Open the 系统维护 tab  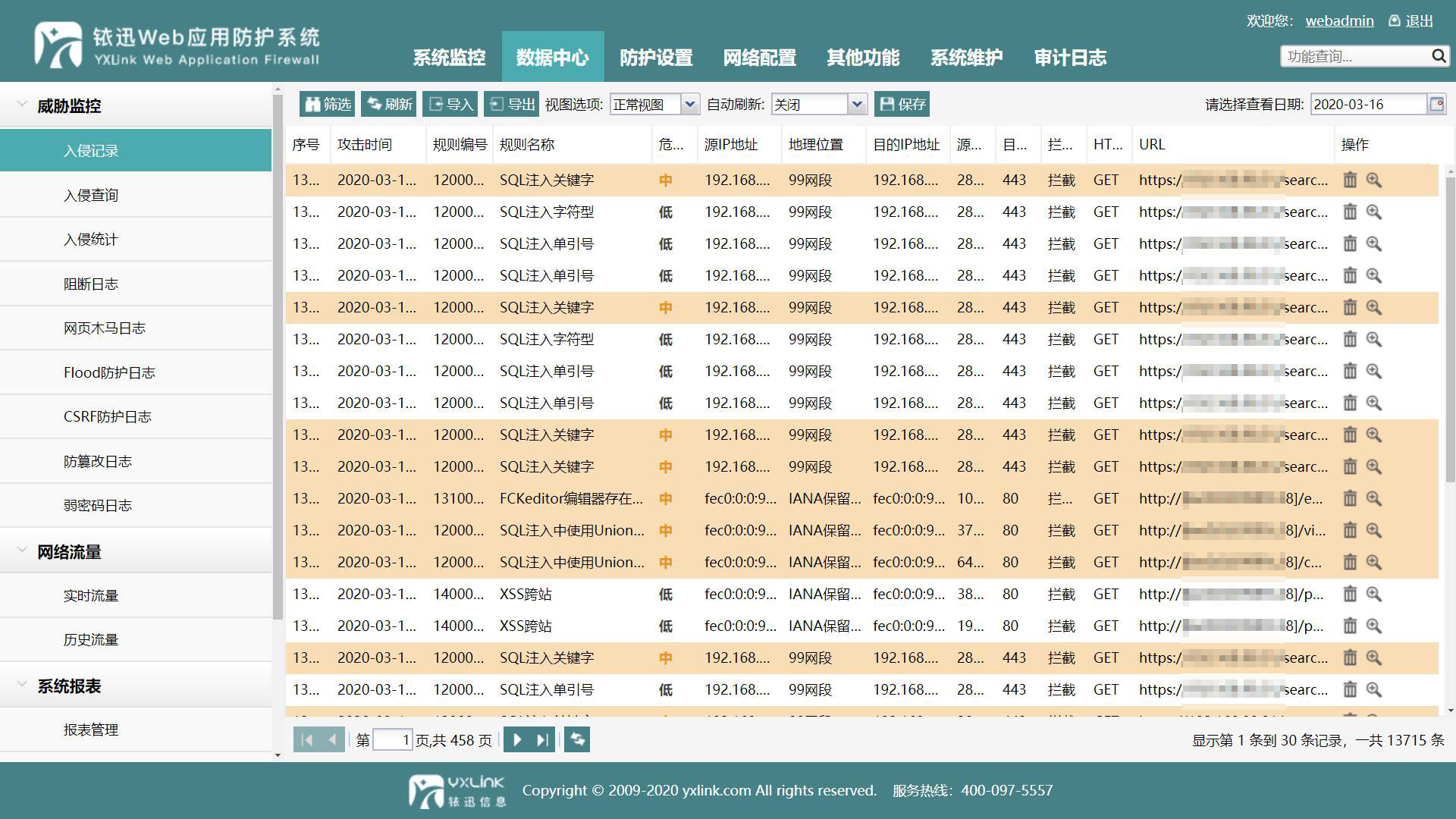[x=966, y=58]
